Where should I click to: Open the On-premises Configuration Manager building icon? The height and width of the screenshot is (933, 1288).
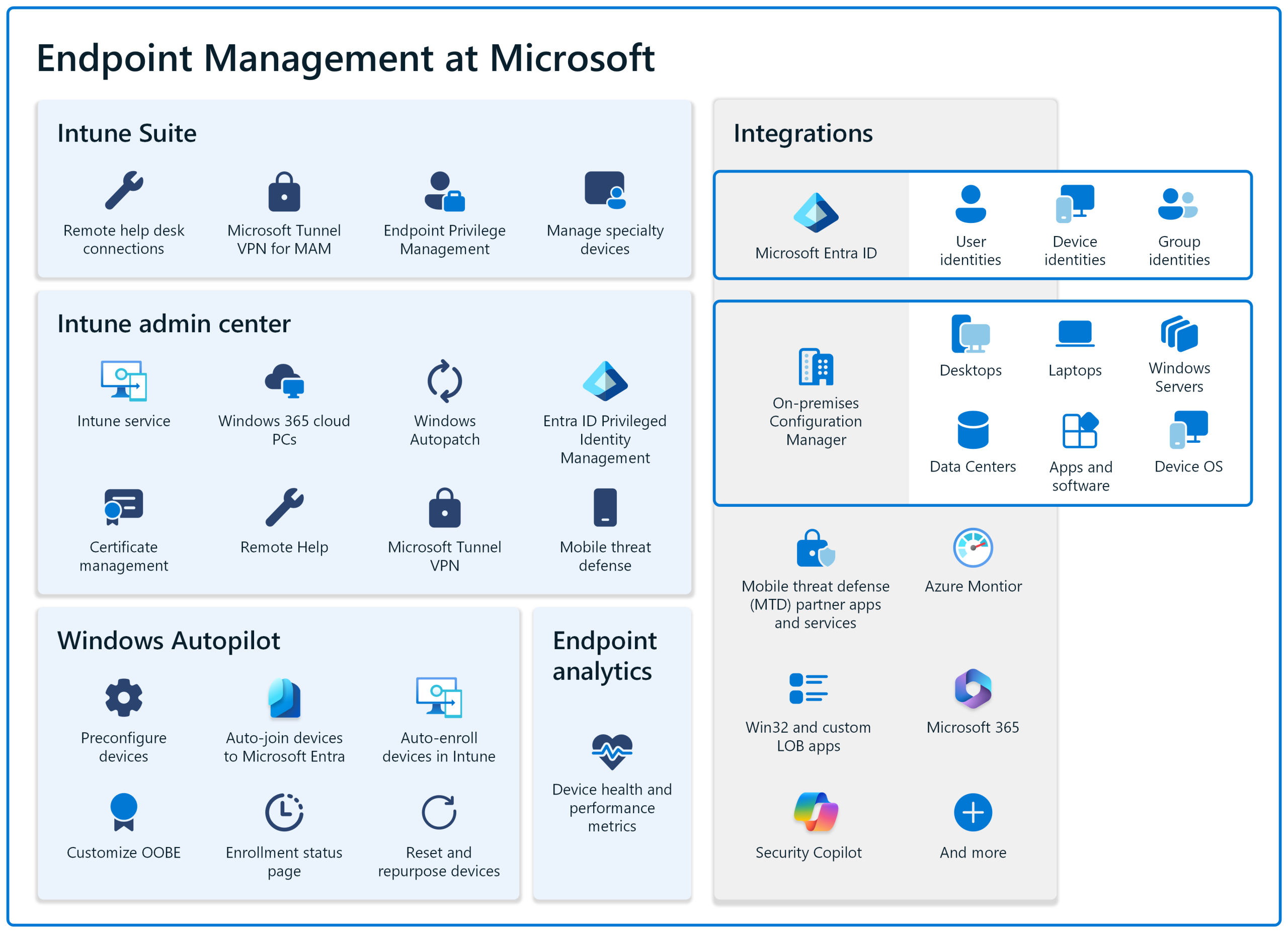[815, 366]
